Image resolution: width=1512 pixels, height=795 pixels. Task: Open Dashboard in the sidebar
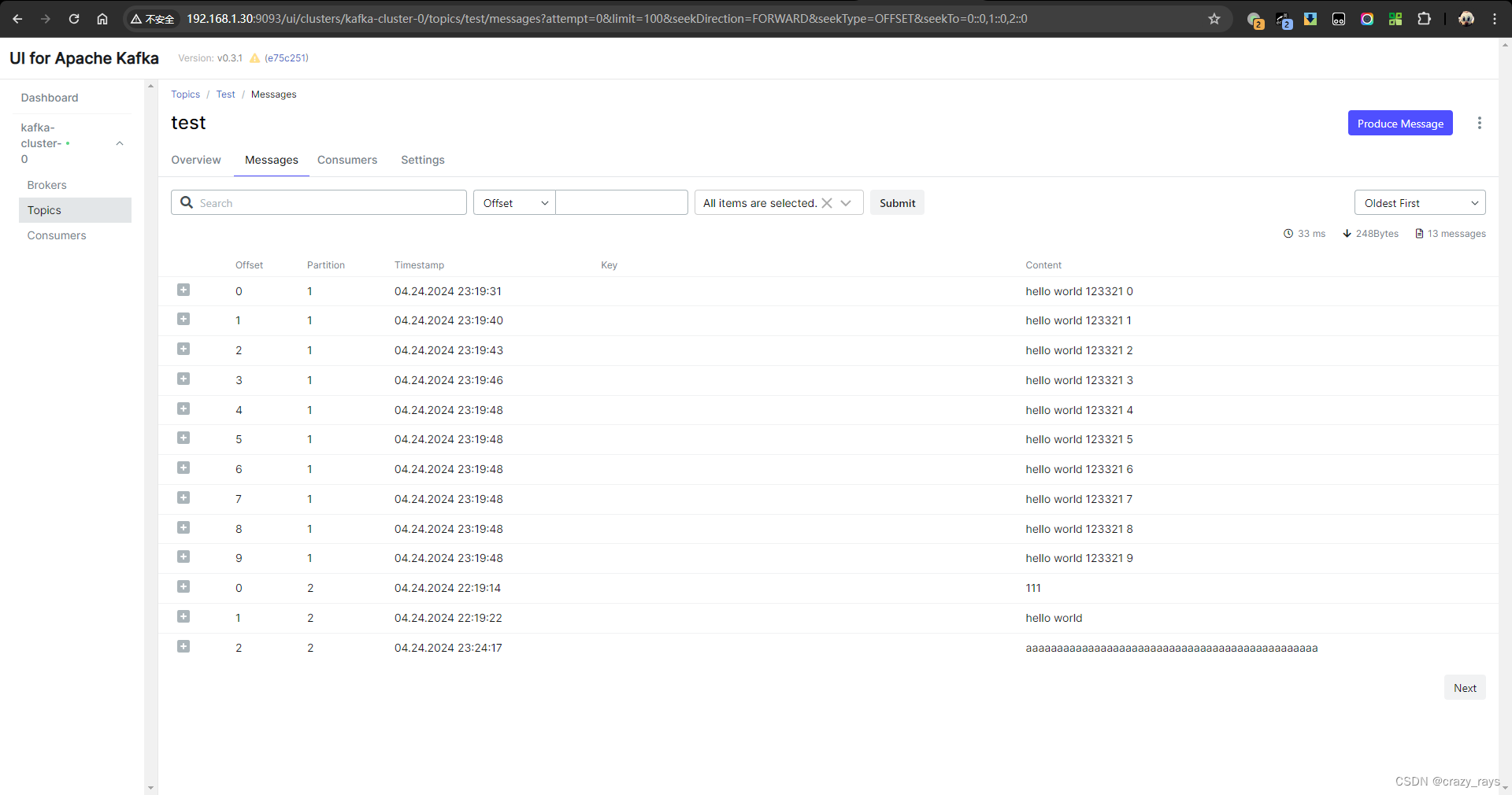tap(50, 98)
